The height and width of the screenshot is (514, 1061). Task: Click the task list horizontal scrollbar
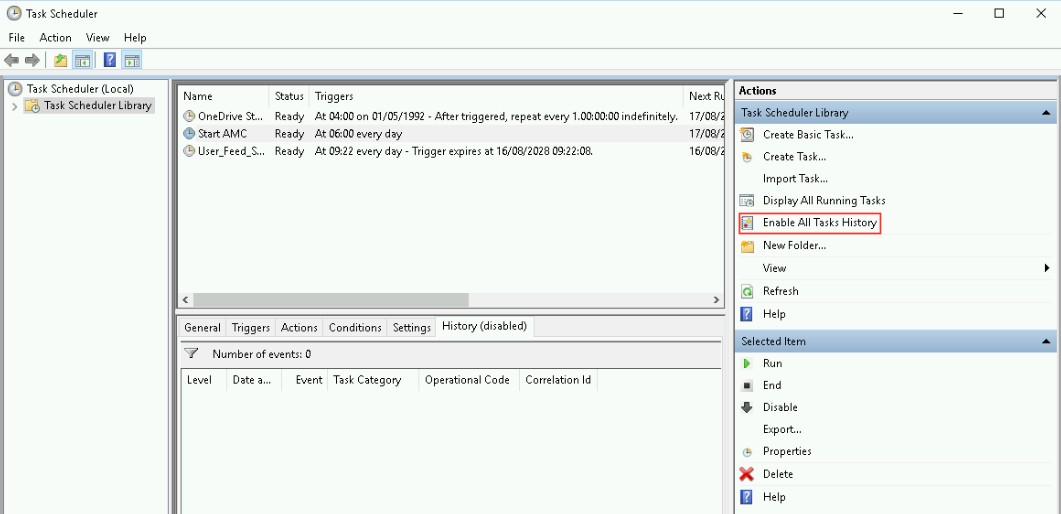(x=330, y=300)
